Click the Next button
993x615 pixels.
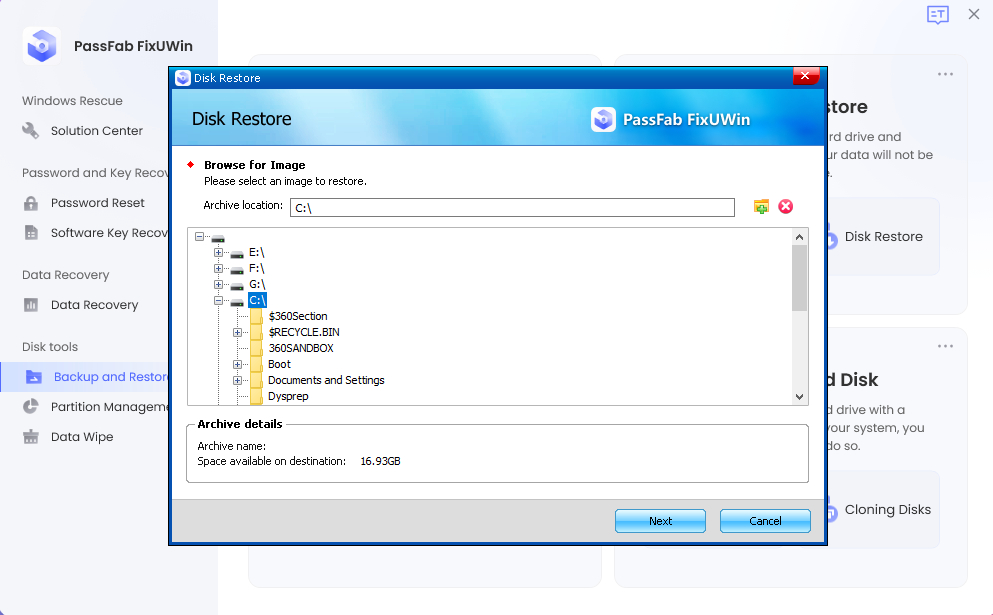click(x=660, y=521)
